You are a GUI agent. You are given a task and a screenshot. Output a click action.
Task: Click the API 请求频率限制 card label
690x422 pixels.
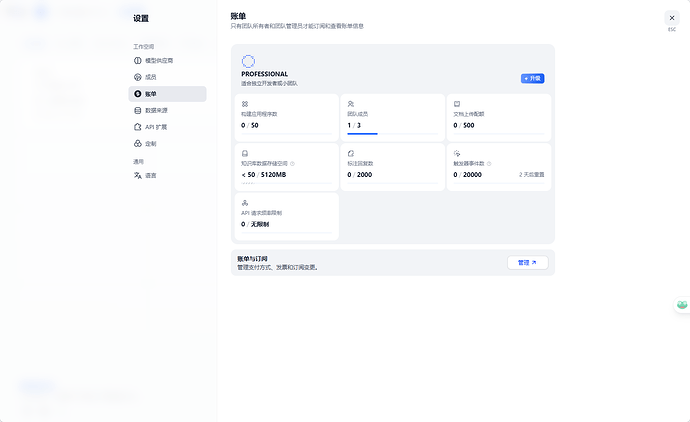(x=261, y=213)
